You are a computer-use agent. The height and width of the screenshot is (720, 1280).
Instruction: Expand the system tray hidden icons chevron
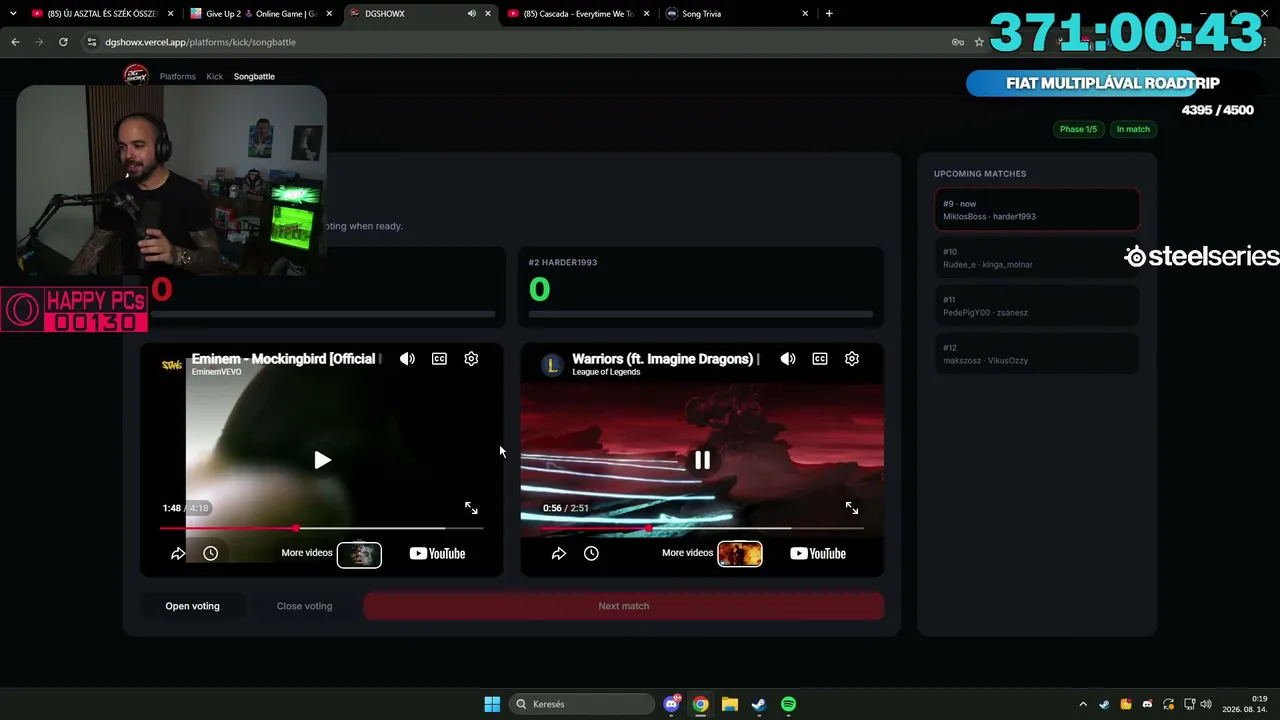point(1083,704)
